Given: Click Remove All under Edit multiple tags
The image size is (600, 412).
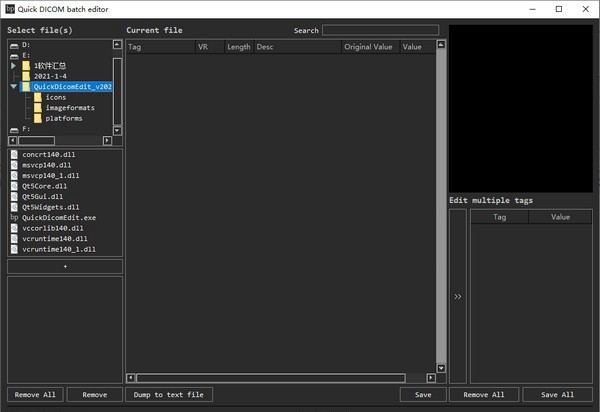Looking at the screenshot, I should (484, 394).
